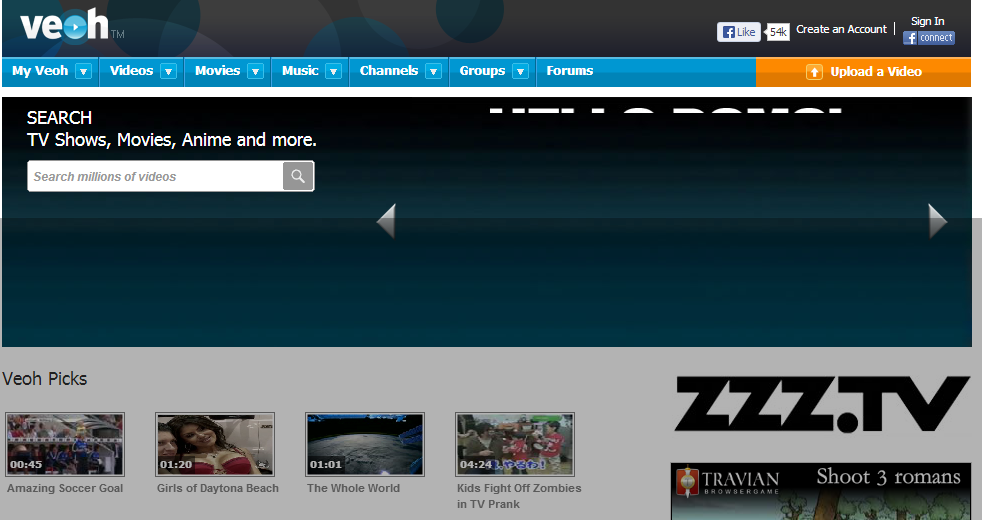Expand the Groups dropdown arrow
Screen dimensions: 982x520
520,71
